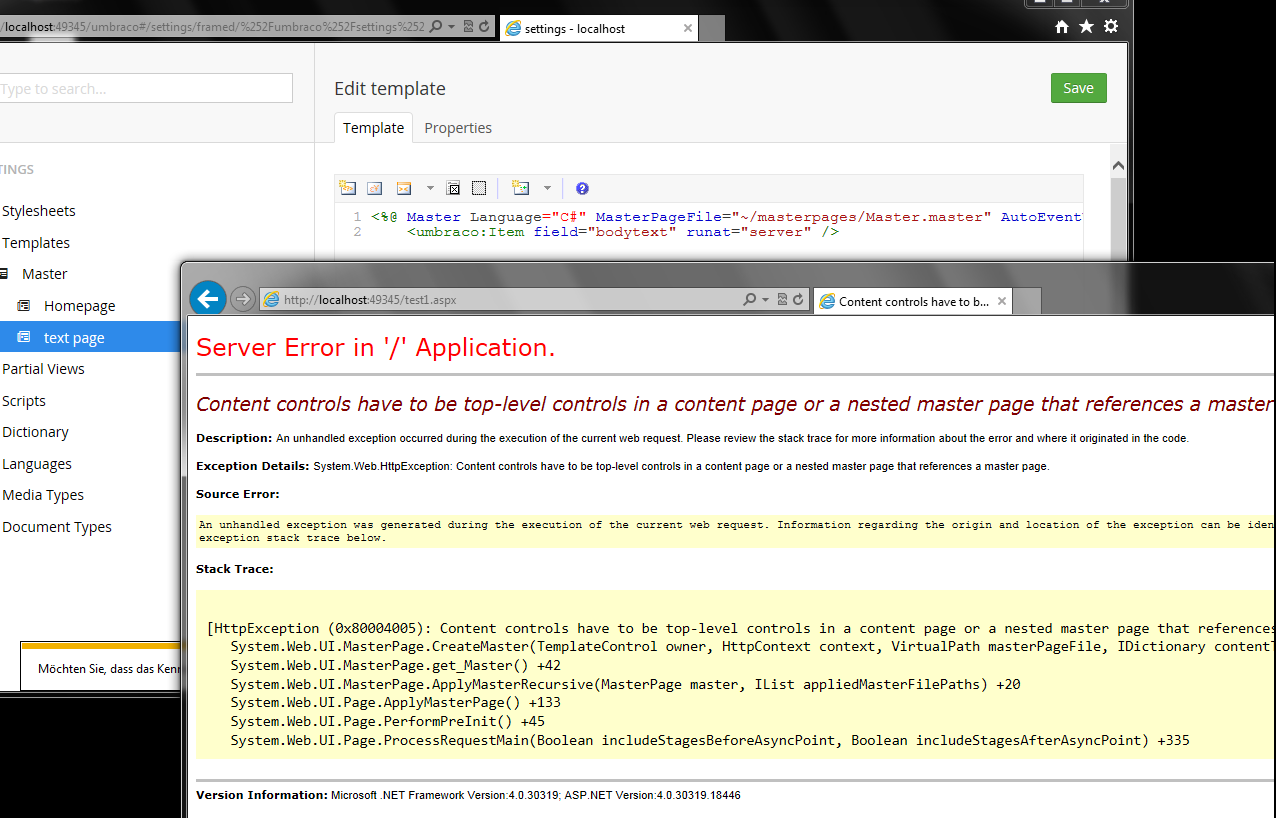This screenshot has width=1276, height=818.
Task: Click the Home icon in the umbraco browser window
Action: click(x=1062, y=27)
